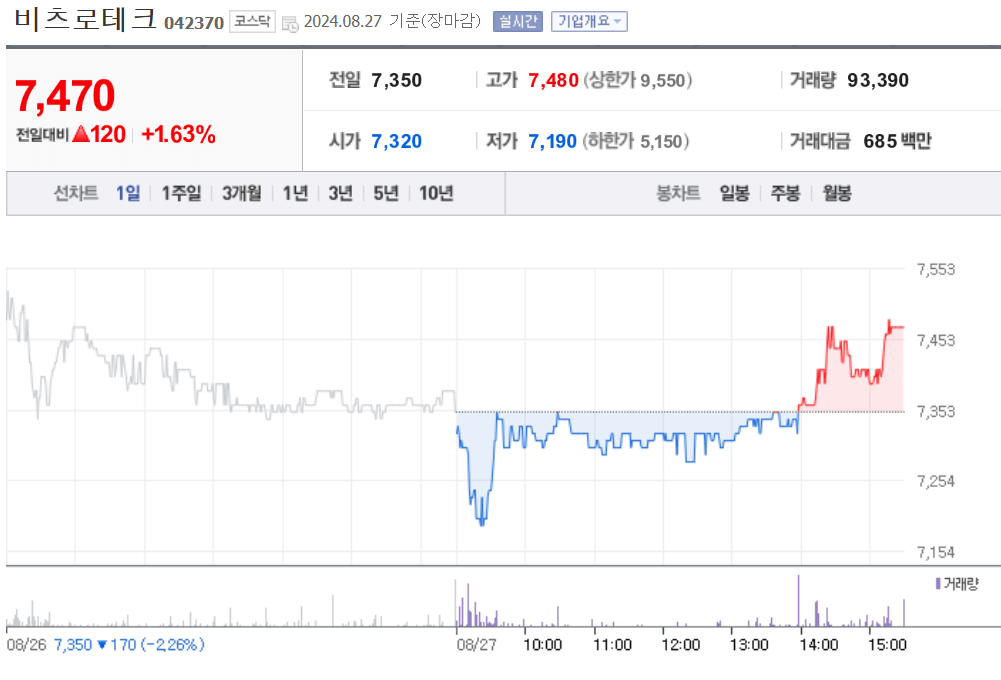This screenshot has width=1001, height=680.
Task: Click the volume value 93,390
Action: 878,80
